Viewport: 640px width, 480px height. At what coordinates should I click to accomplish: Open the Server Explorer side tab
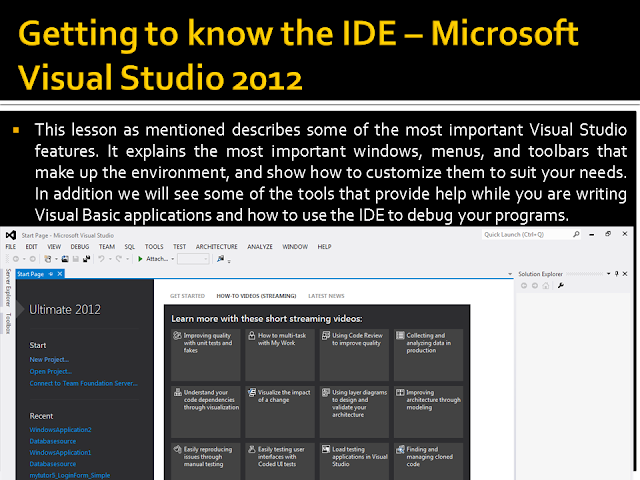pos(8,287)
